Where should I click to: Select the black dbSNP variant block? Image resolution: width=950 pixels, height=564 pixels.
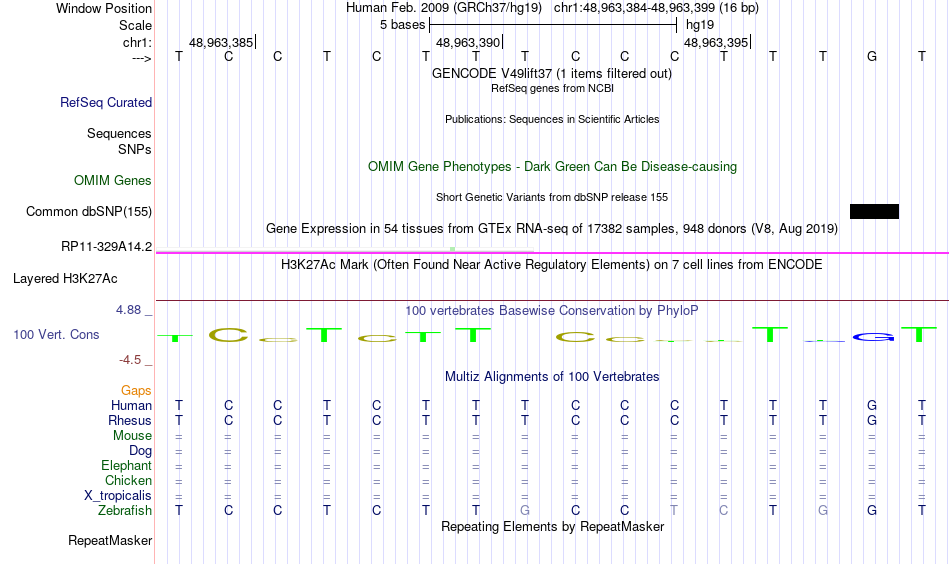[874, 211]
